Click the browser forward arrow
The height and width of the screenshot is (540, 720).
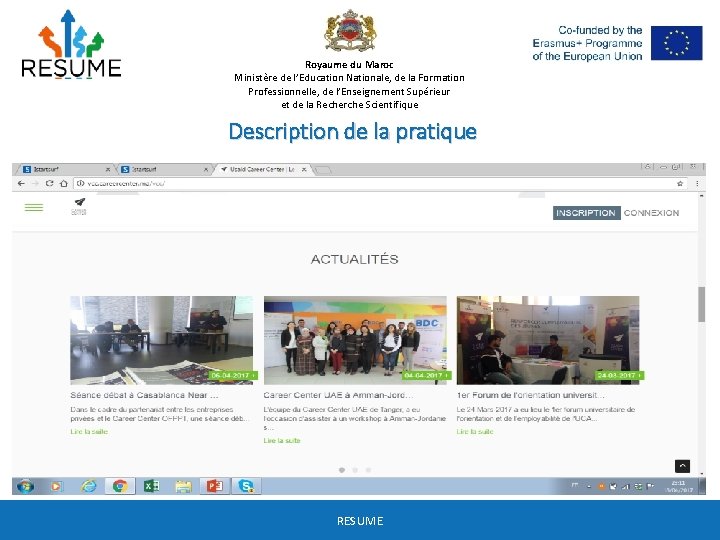tap(35, 183)
